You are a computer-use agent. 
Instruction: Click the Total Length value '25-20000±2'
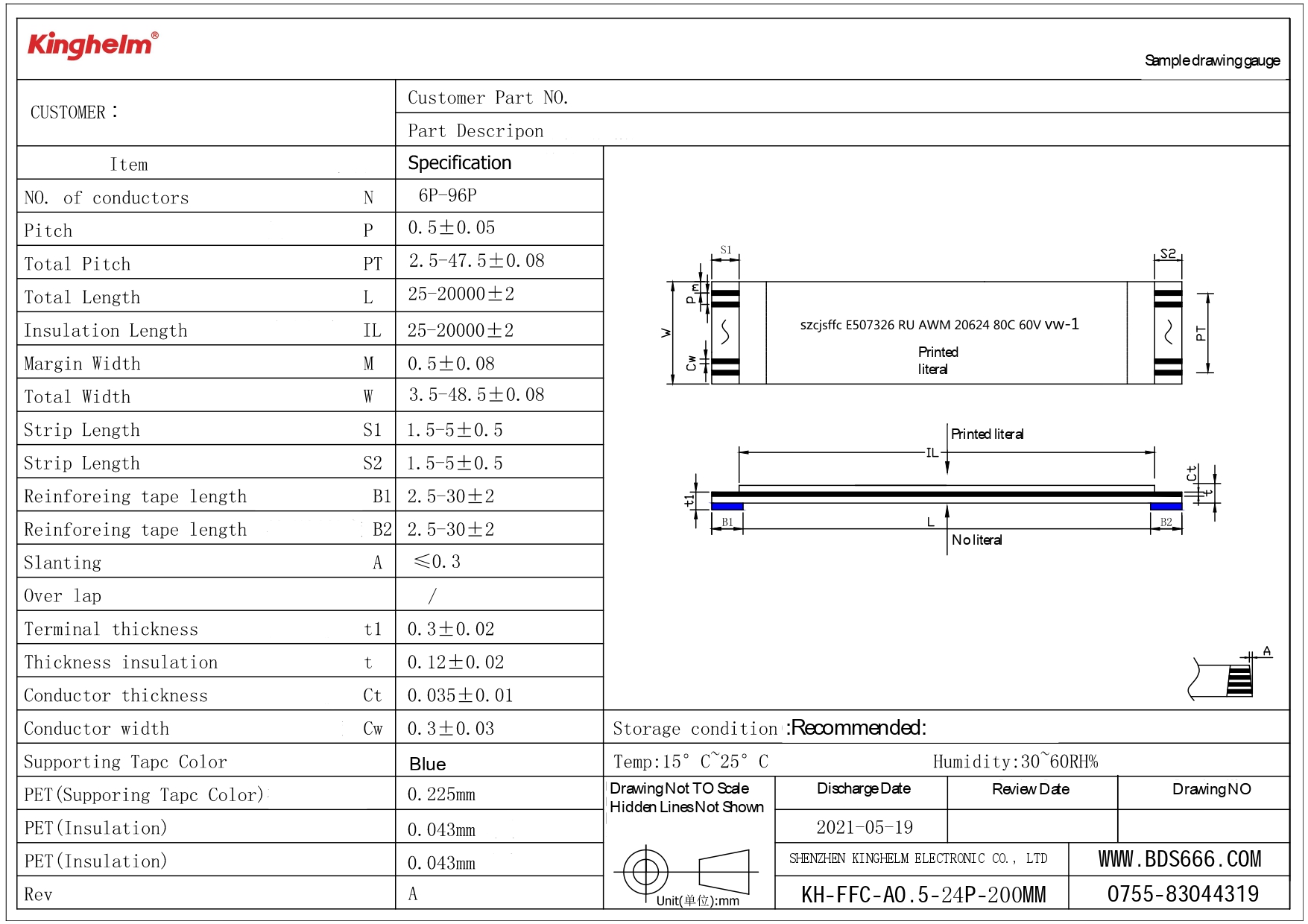tap(461, 294)
